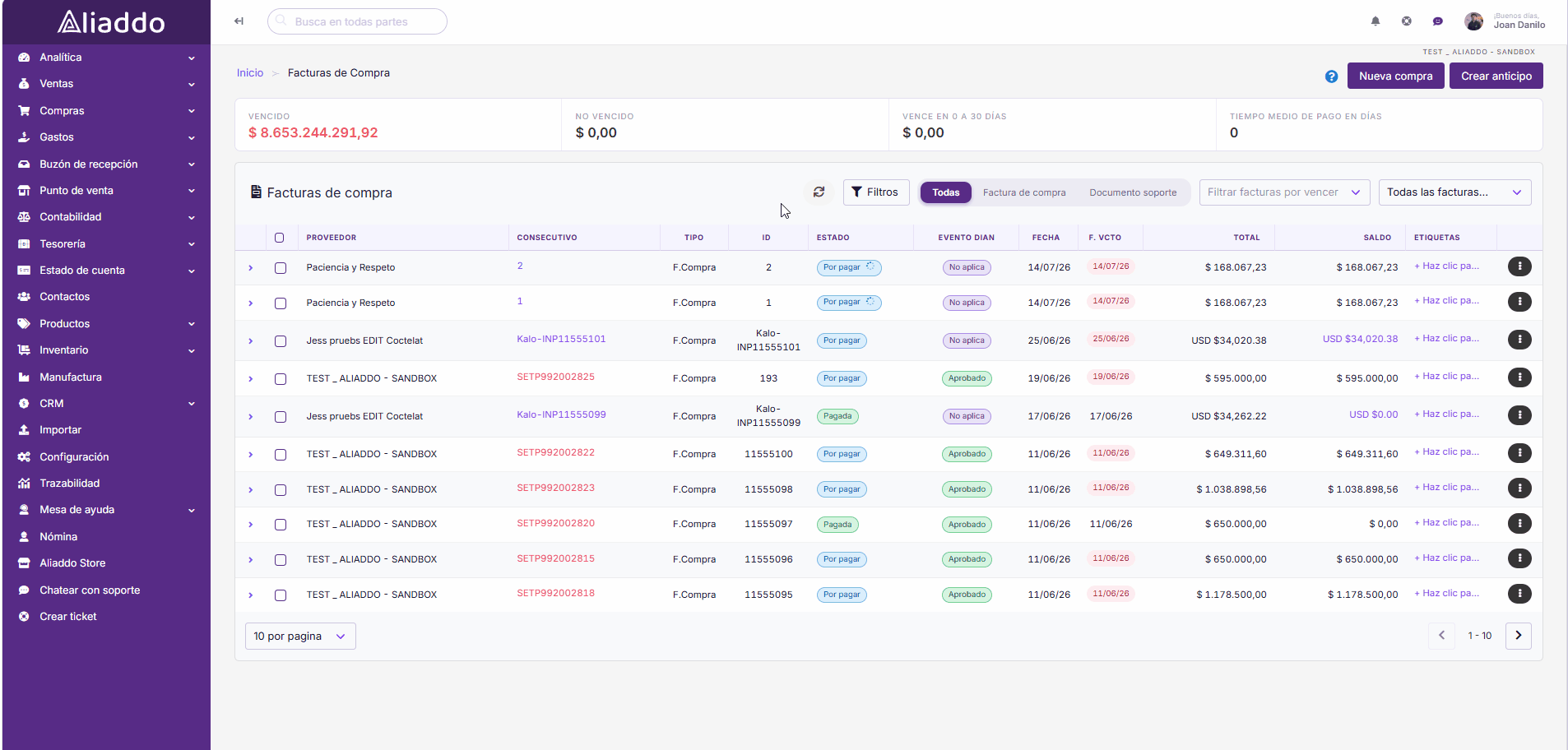This screenshot has height=750, width=1568.
Task: Open invoice link SETP992002822
Action: 556,452
